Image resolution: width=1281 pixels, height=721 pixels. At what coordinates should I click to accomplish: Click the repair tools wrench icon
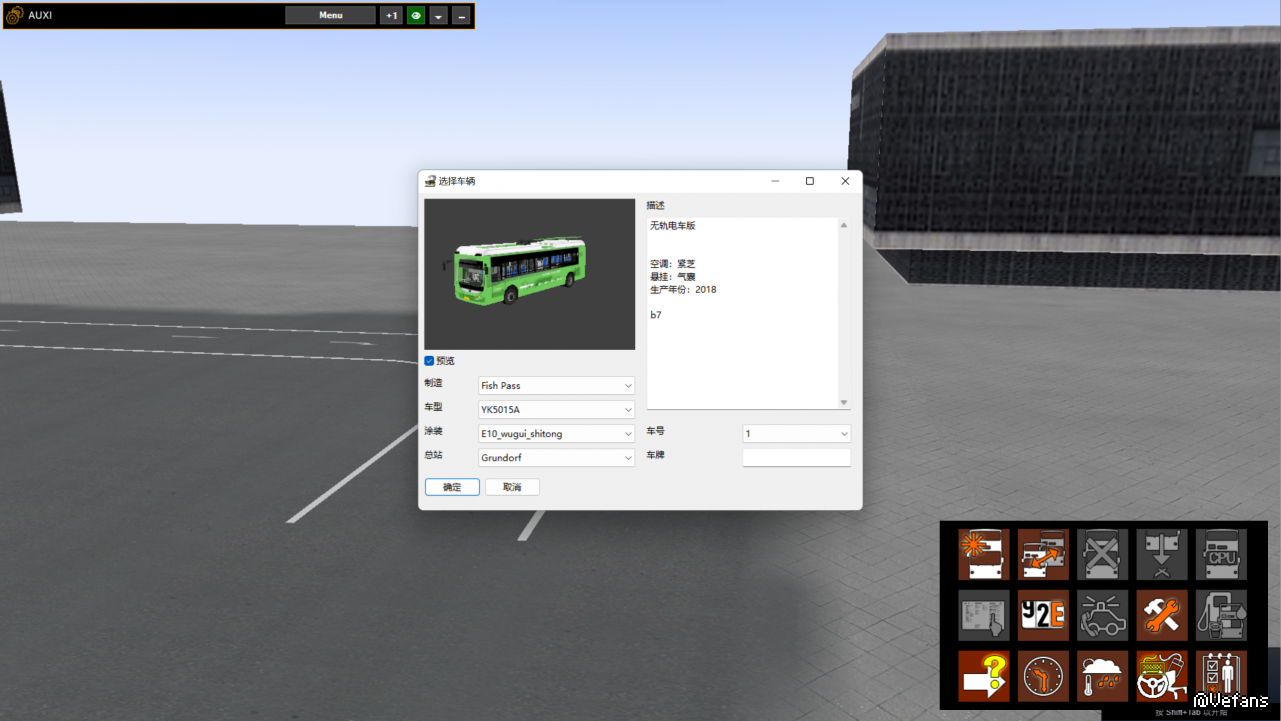1162,615
